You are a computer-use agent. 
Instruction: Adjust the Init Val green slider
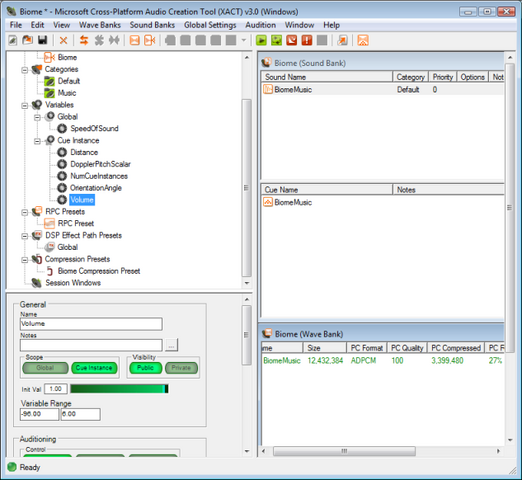[x=119, y=389]
